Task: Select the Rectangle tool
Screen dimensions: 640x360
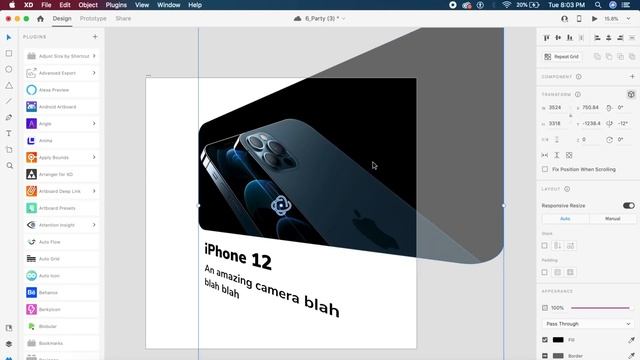Action: tap(9, 53)
